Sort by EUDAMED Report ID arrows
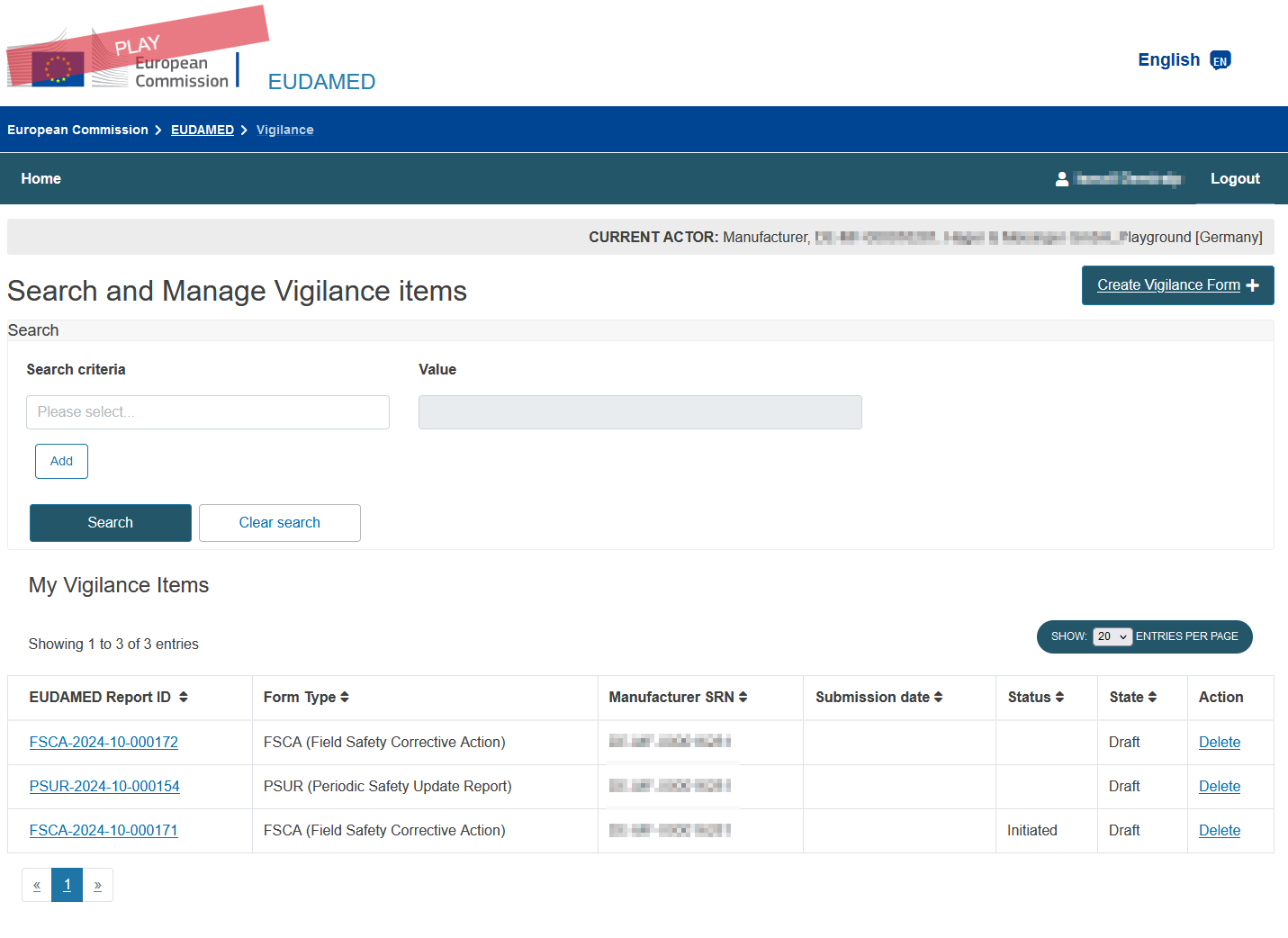The width and height of the screenshot is (1288, 938). click(x=184, y=697)
